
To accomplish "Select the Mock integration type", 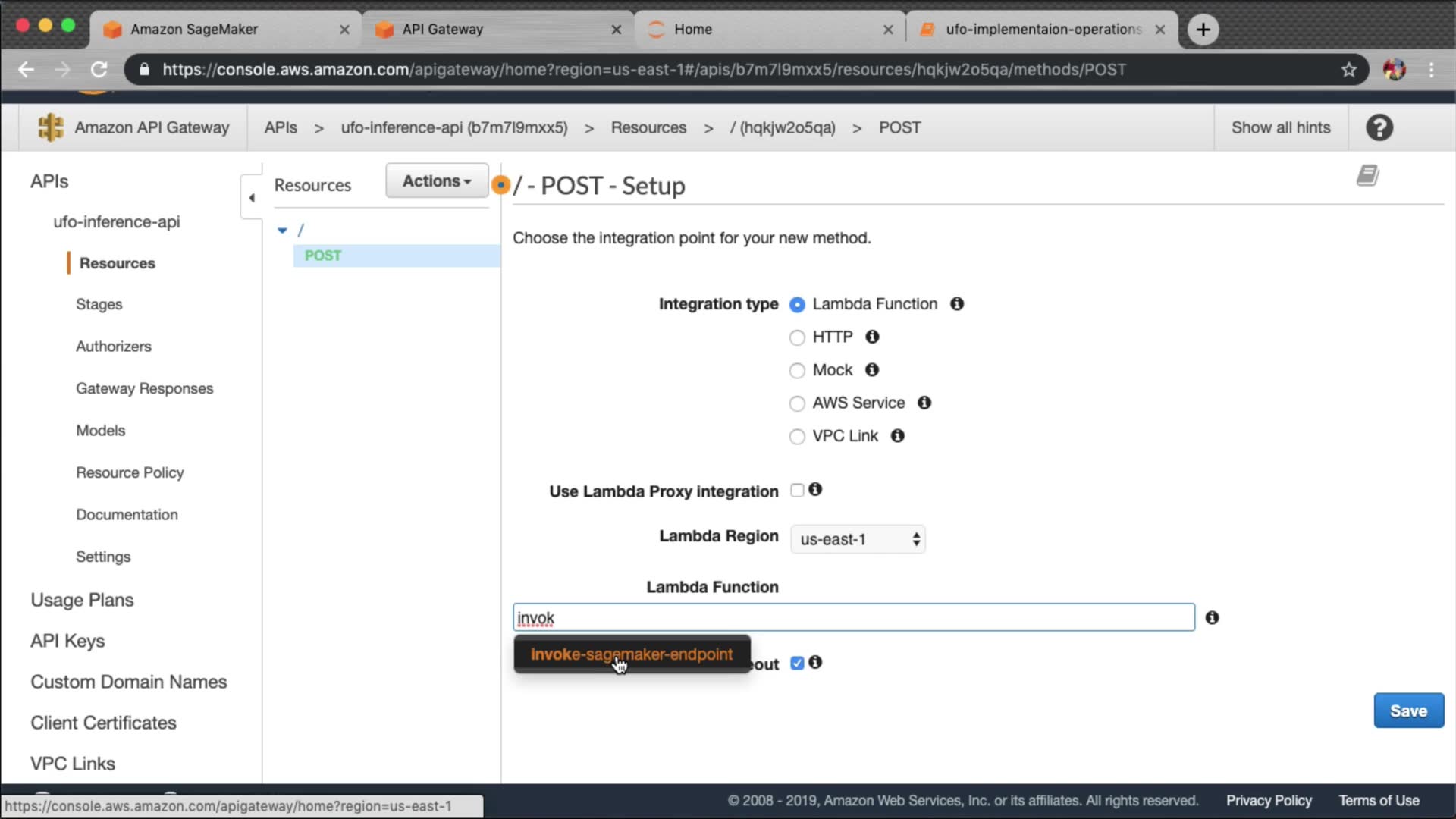I will [797, 371].
